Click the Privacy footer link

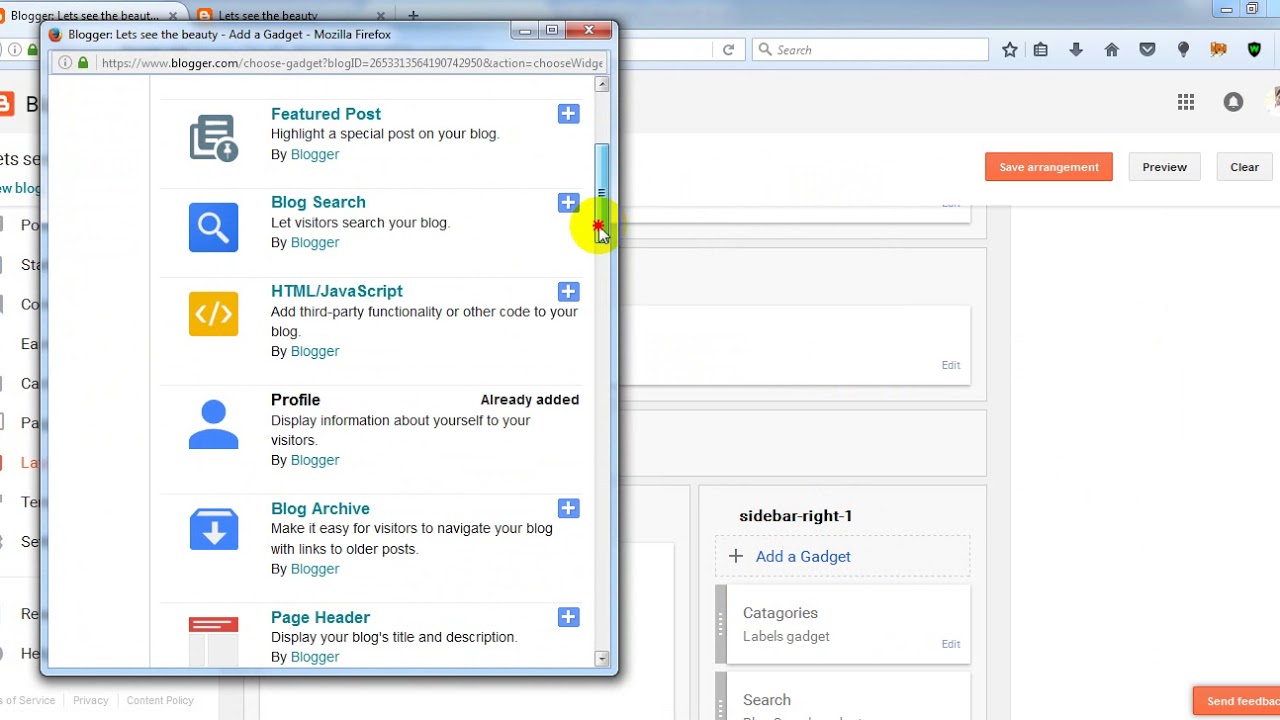(90, 701)
